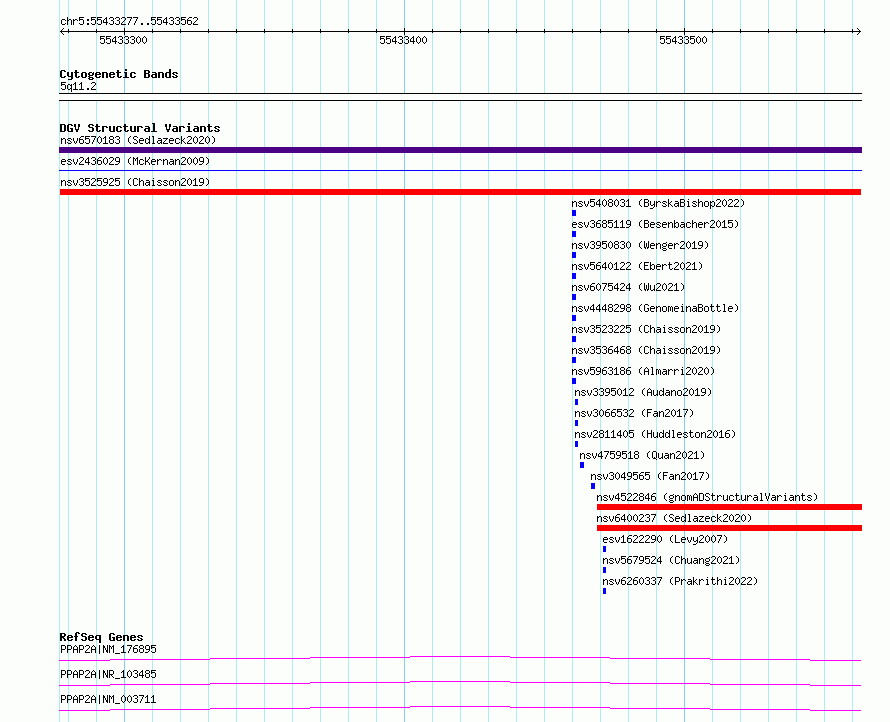Viewport: 890px width, 722px height.
Task: Click the chr5:55433277..55433562 region label
Action: [x=129, y=22]
